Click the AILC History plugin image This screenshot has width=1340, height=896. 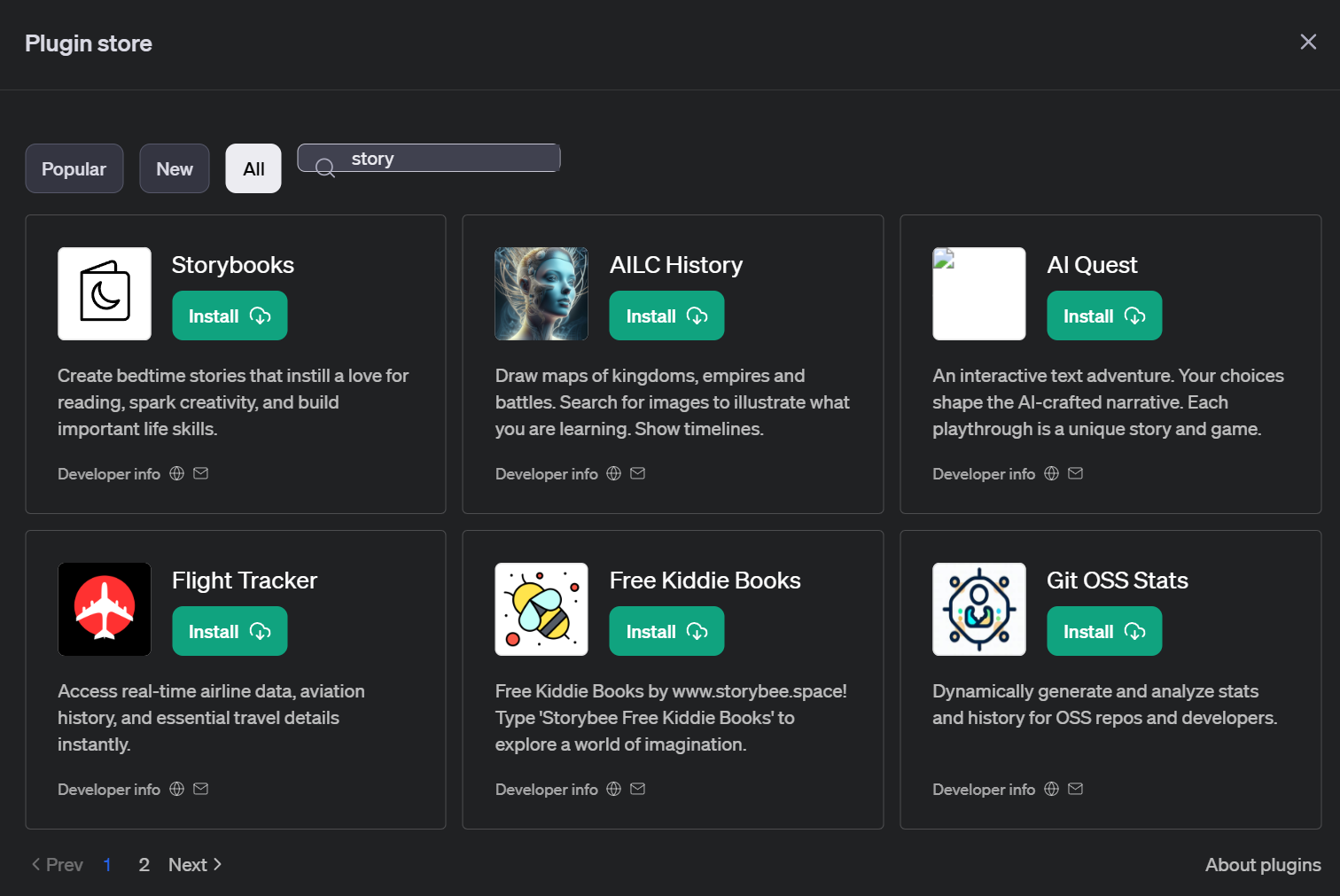pyautogui.click(x=541, y=293)
